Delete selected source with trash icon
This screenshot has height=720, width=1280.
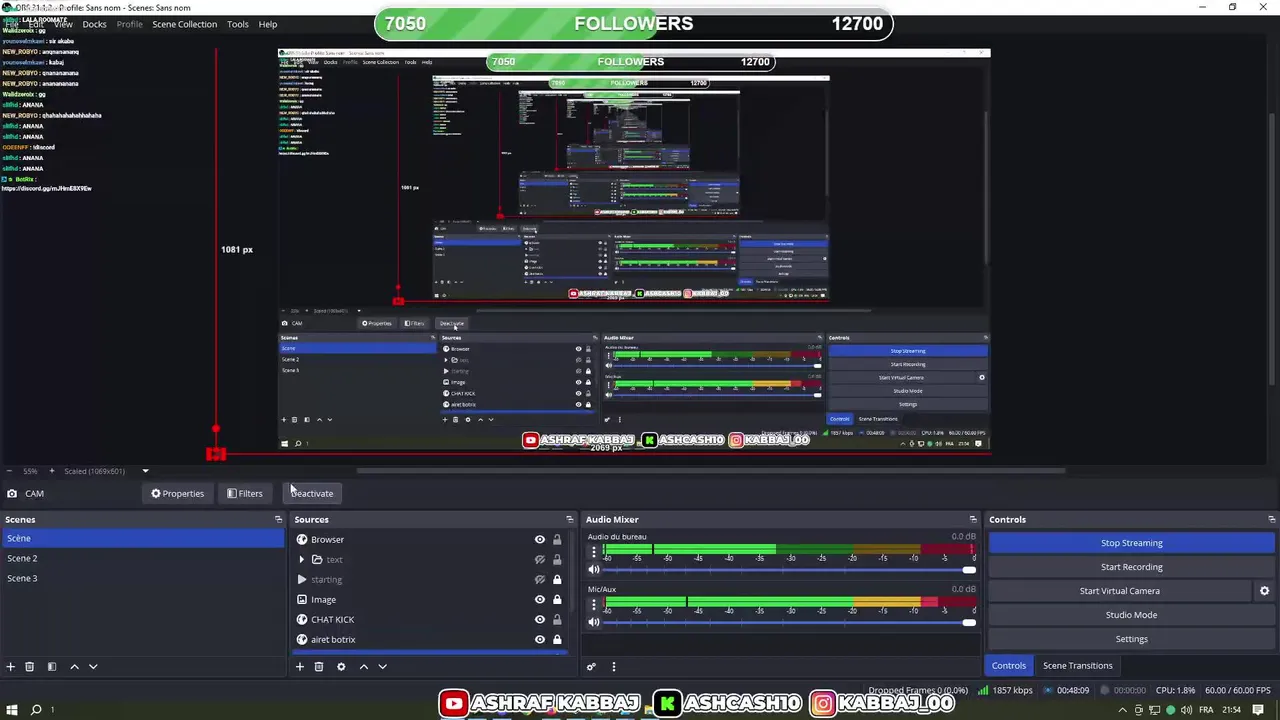(319, 667)
